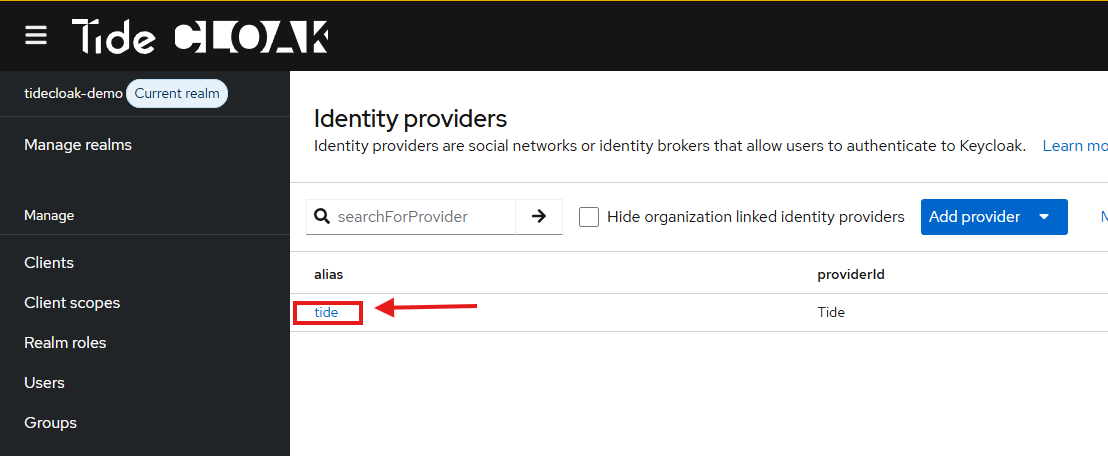Click the alias column header

tap(329, 274)
